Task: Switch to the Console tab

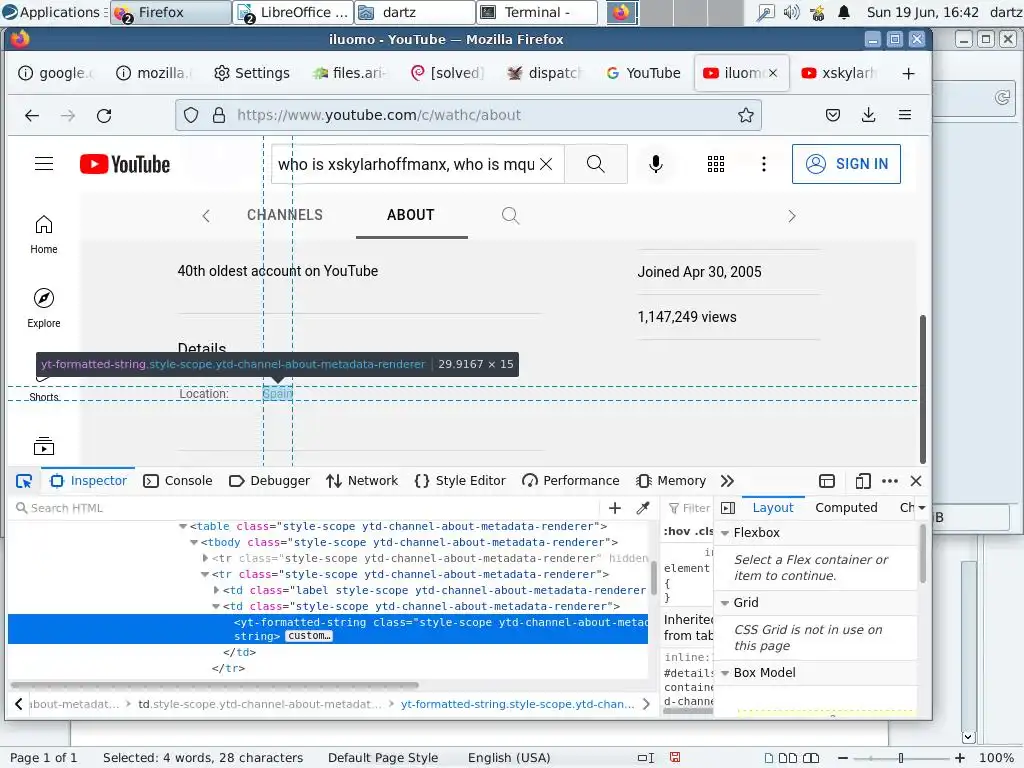Action: (178, 481)
